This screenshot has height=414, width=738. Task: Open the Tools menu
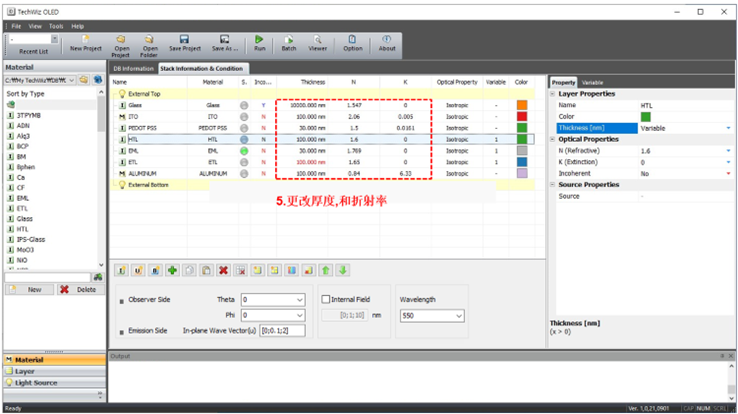(x=56, y=26)
